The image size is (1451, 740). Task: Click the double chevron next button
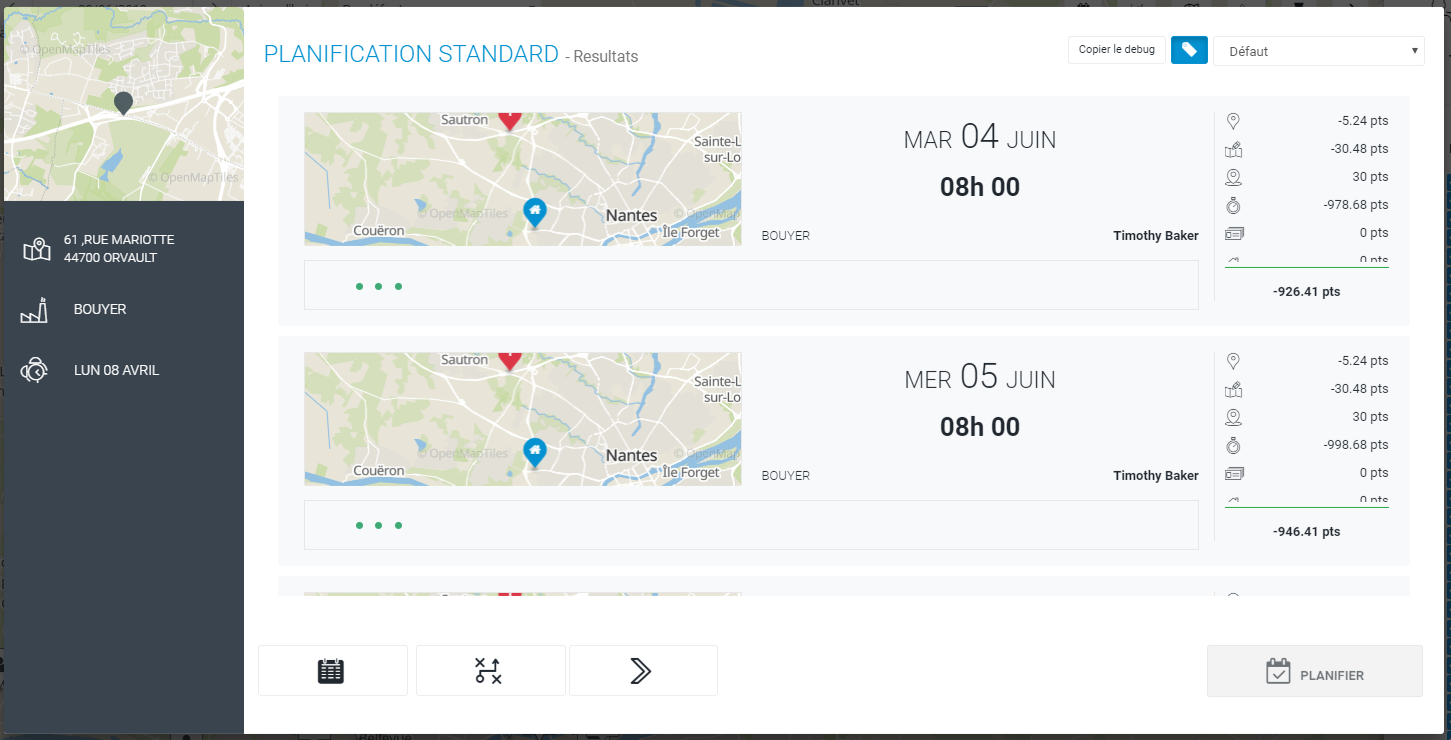point(642,671)
